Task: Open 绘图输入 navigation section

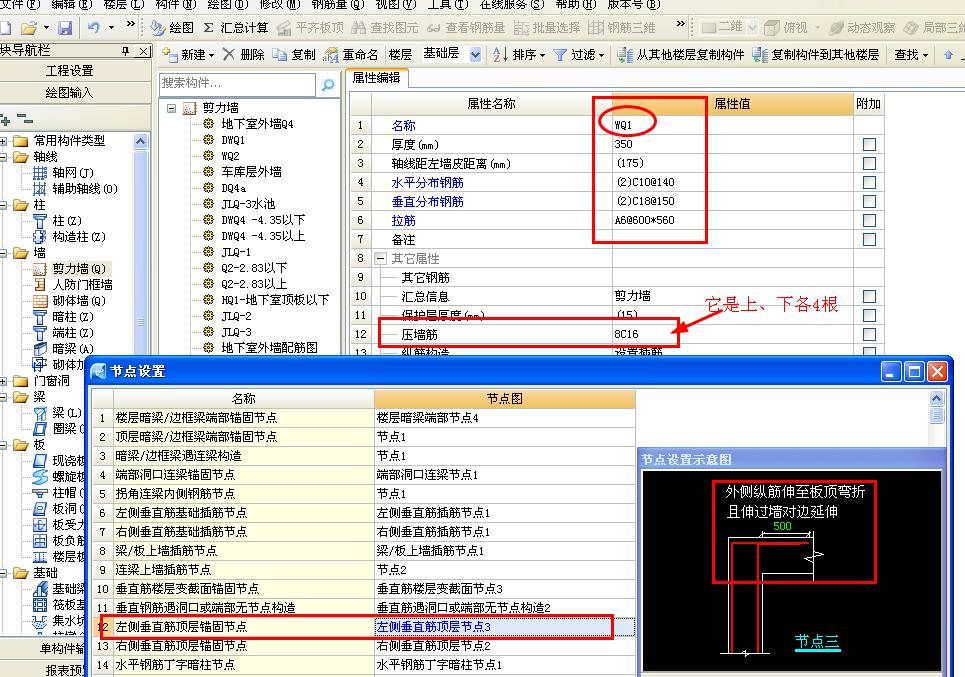Action: 70,92
